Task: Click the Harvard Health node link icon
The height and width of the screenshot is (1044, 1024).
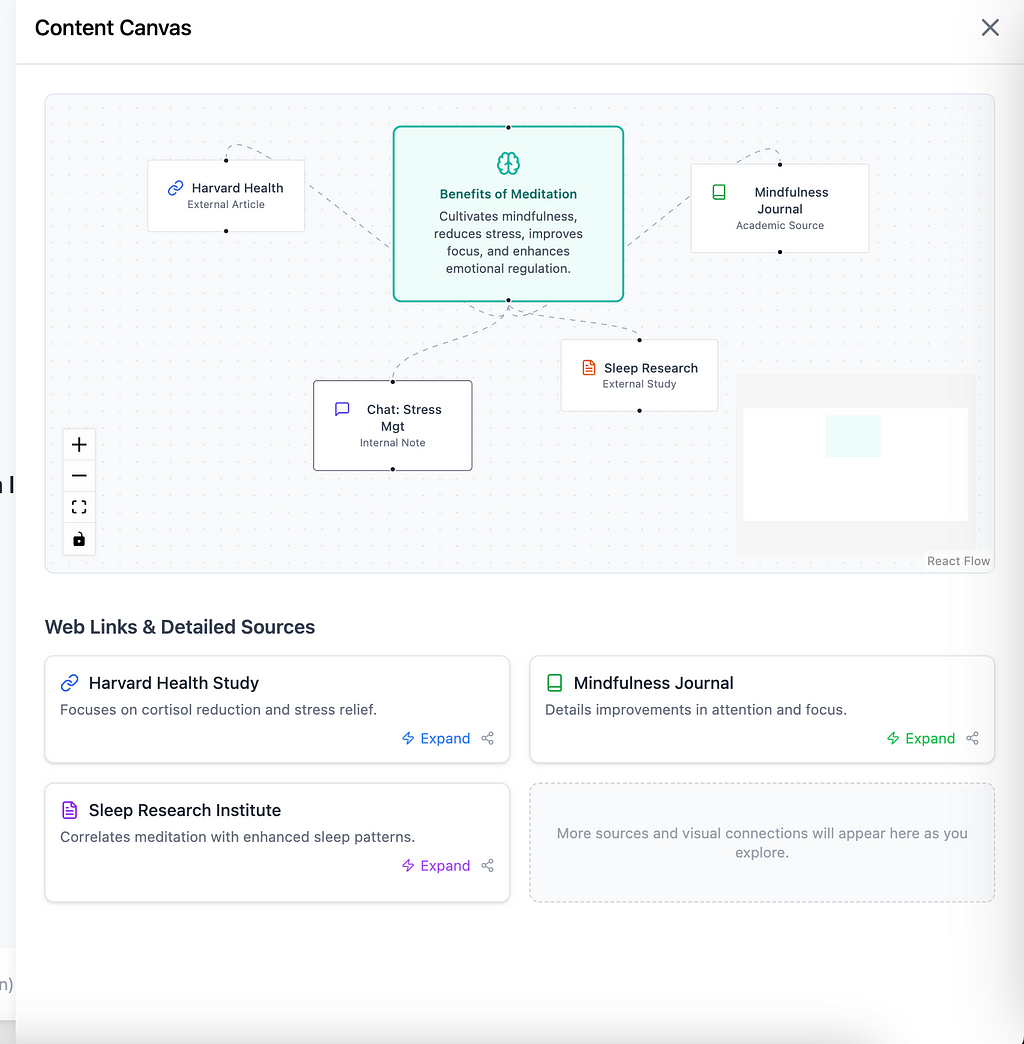Action: (175, 188)
